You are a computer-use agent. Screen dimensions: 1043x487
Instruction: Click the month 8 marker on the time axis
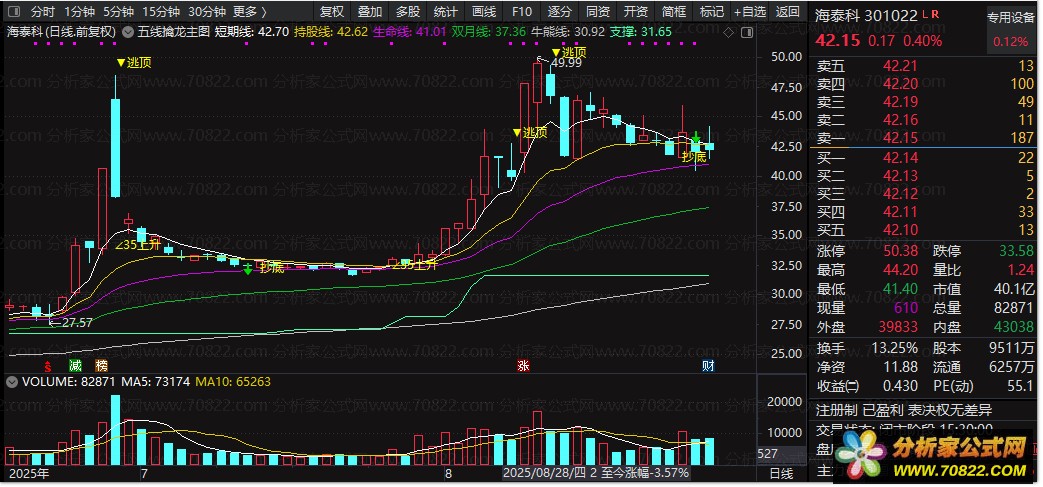(448, 474)
